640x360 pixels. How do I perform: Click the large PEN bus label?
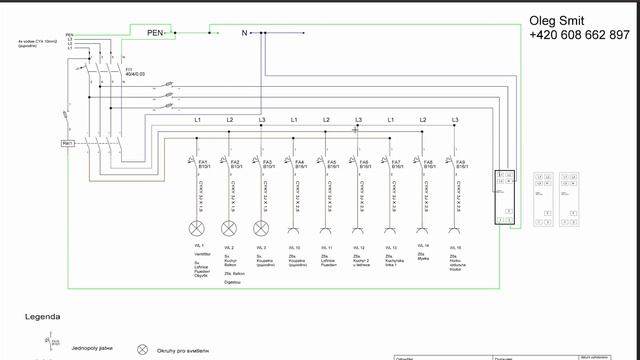[x=155, y=33]
